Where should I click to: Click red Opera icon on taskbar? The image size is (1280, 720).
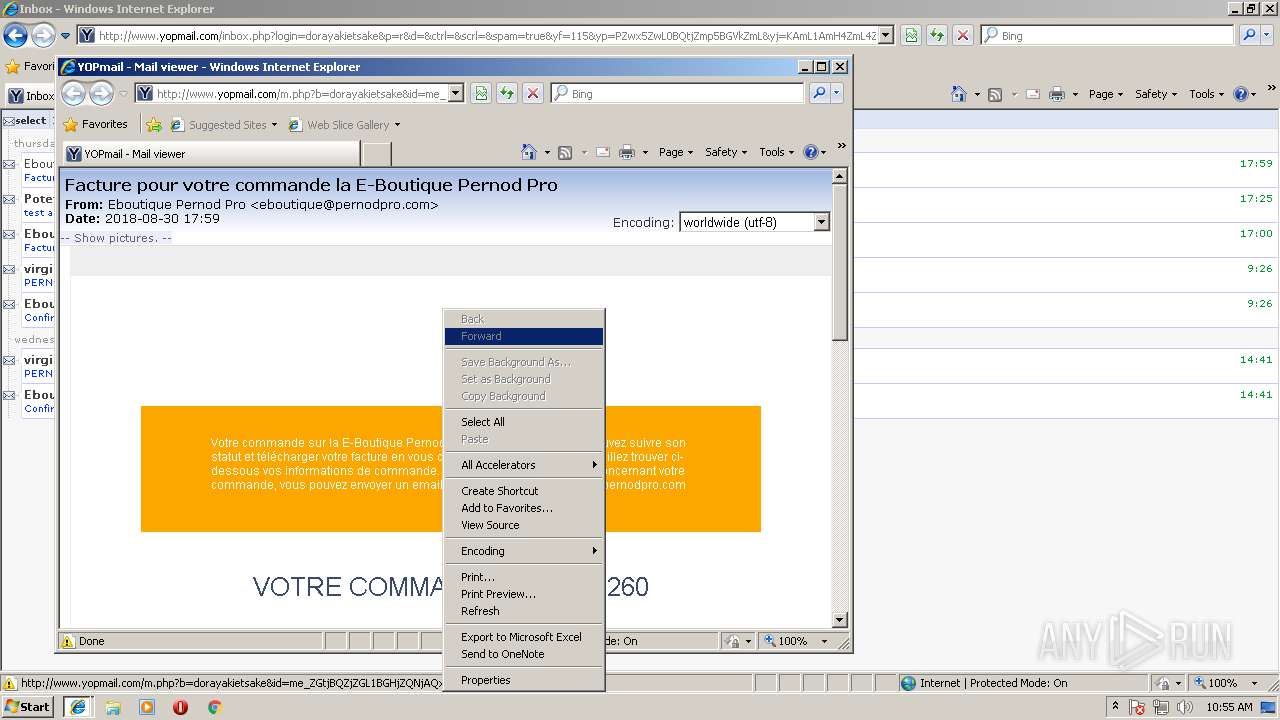coord(180,707)
